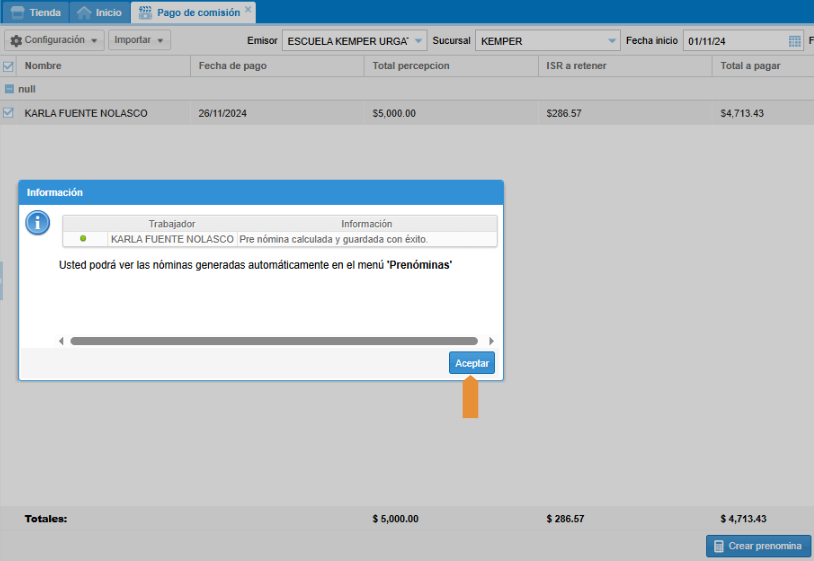Uncheck the KARLA FUENTE NOLASCO row checkbox
Viewport: 814px width, 561px height.
pyautogui.click(x=8, y=113)
